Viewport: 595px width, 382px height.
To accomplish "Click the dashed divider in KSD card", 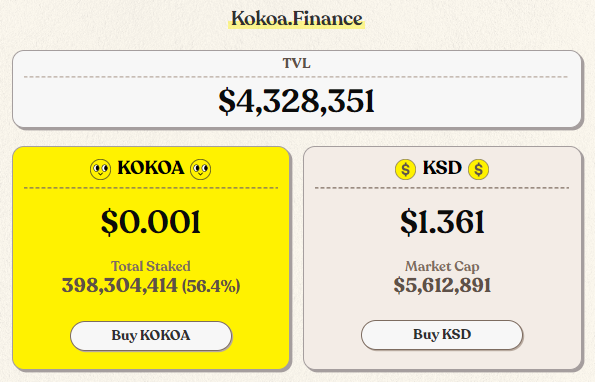I will click(x=442, y=188).
